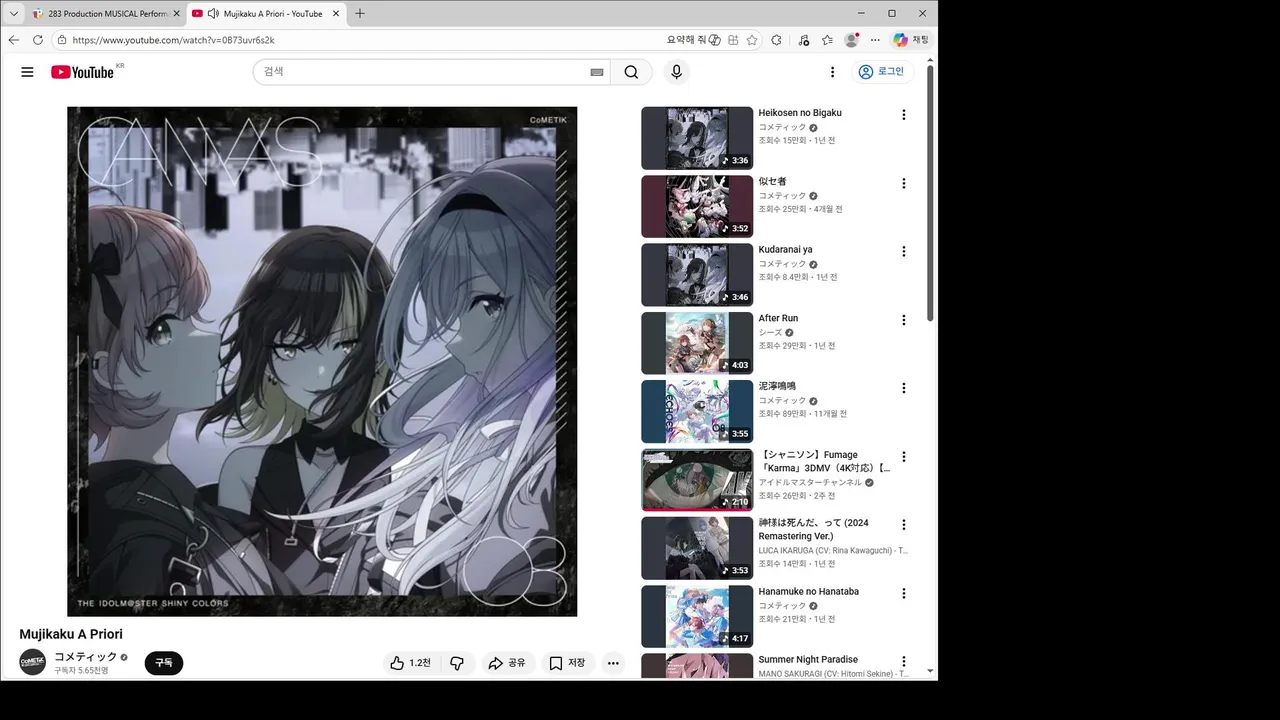The height and width of the screenshot is (720, 1280).
Task: Open options menu for Hanamuke no Hanataba
Action: click(903, 593)
